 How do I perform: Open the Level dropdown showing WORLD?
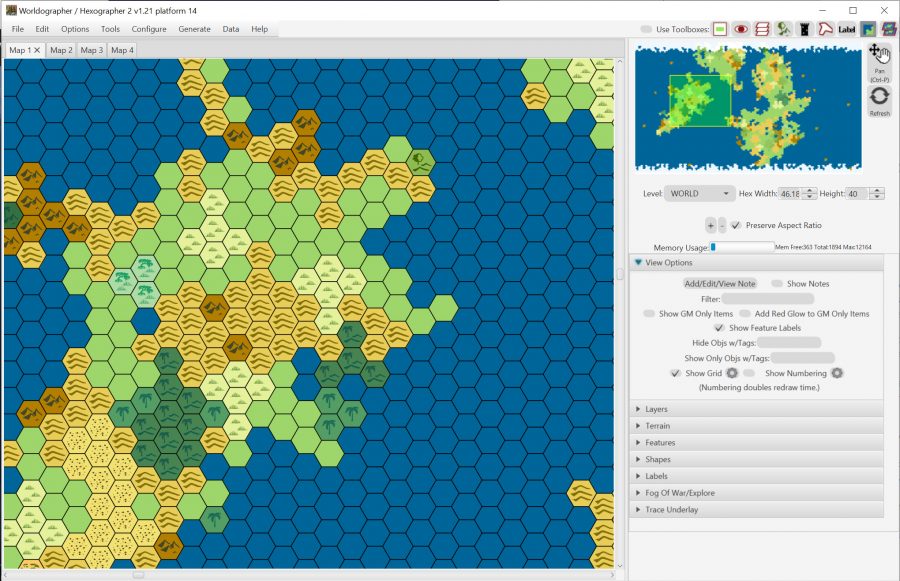699,193
